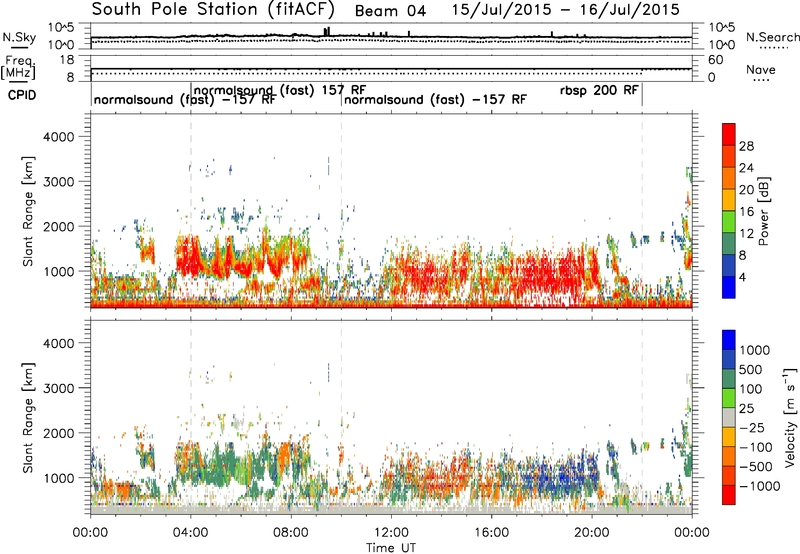Click the '500' Velocity scale value

click(751, 370)
